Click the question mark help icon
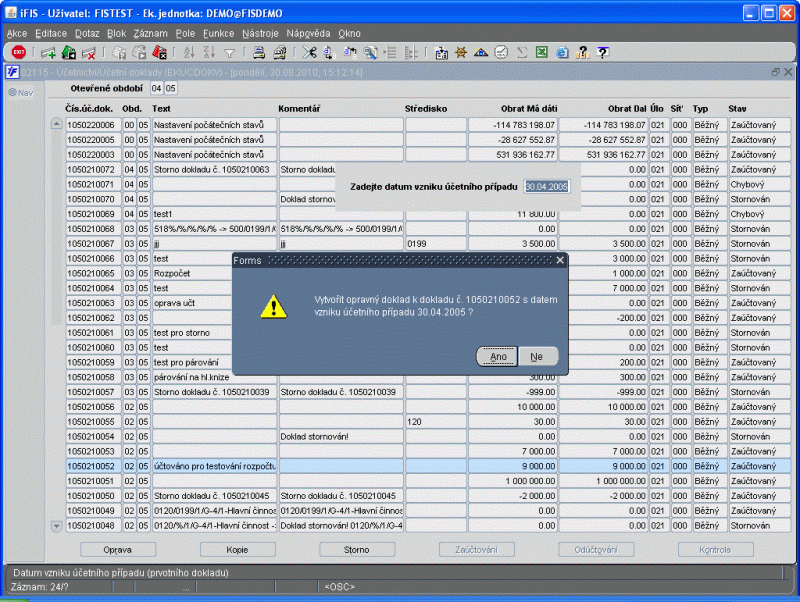This screenshot has width=800, height=602. point(603,52)
